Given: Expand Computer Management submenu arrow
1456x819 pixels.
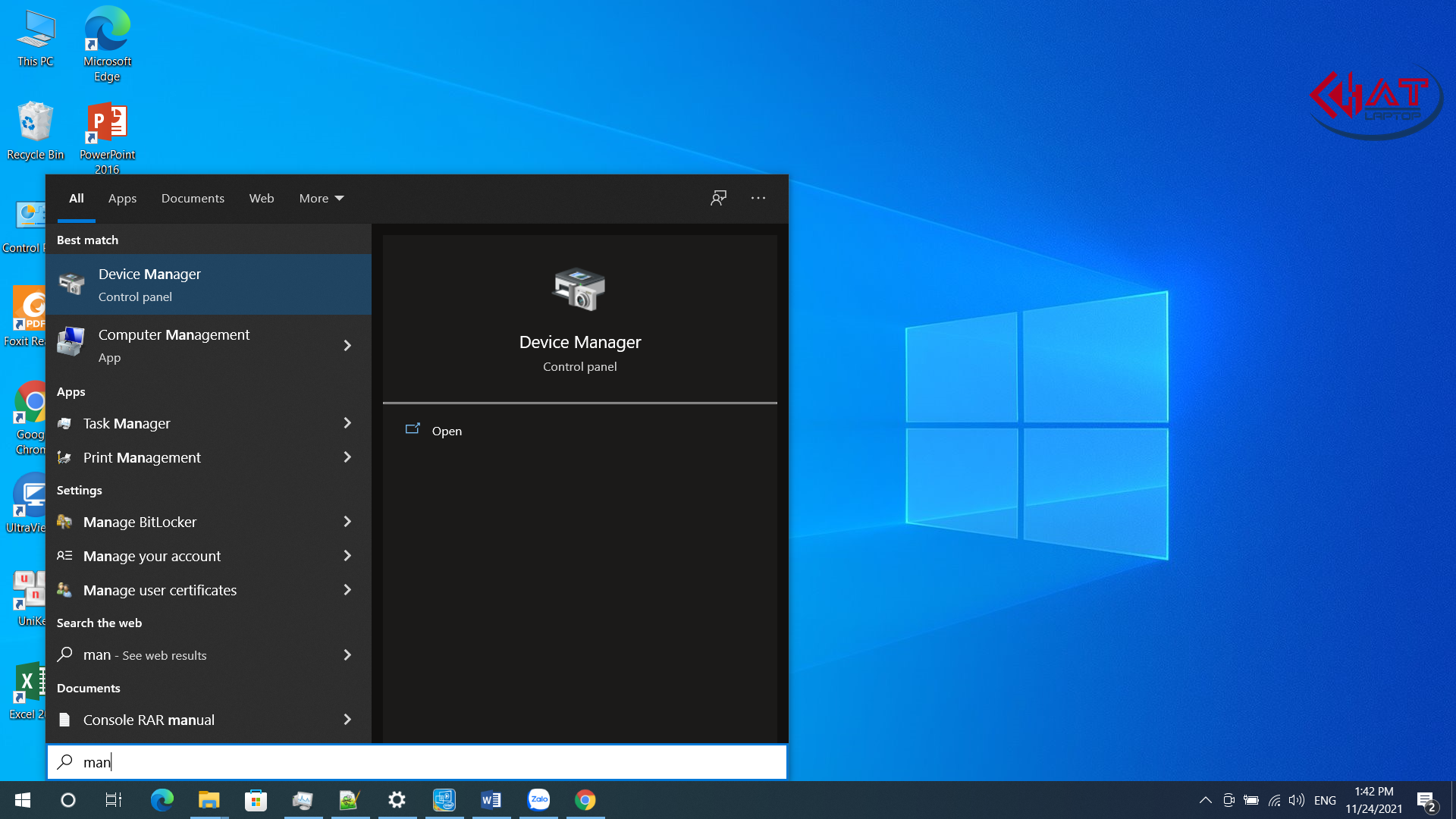Looking at the screenshot, I should 347,345.
